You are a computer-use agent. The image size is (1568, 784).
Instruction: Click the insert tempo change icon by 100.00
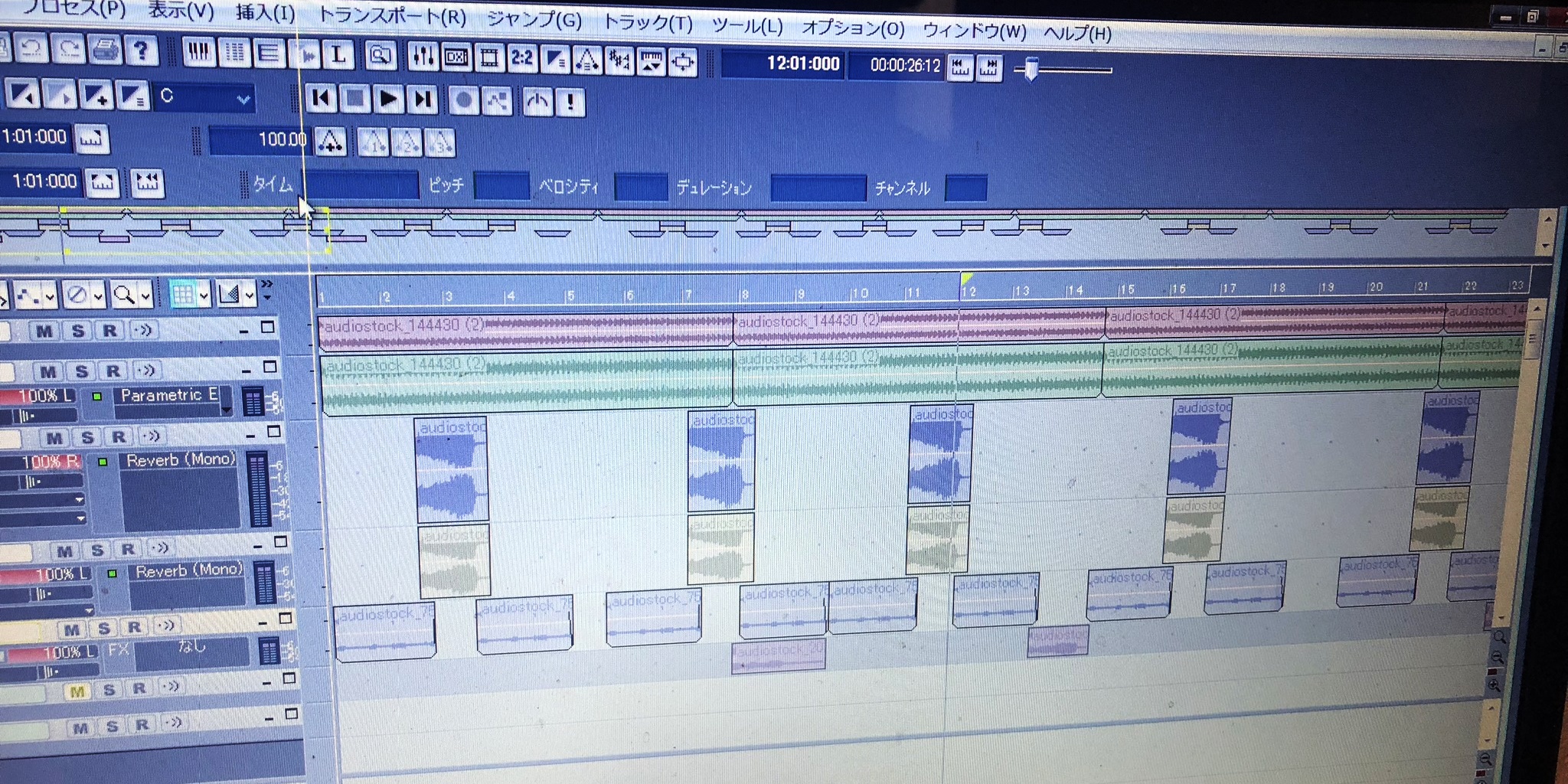[330, 141]
